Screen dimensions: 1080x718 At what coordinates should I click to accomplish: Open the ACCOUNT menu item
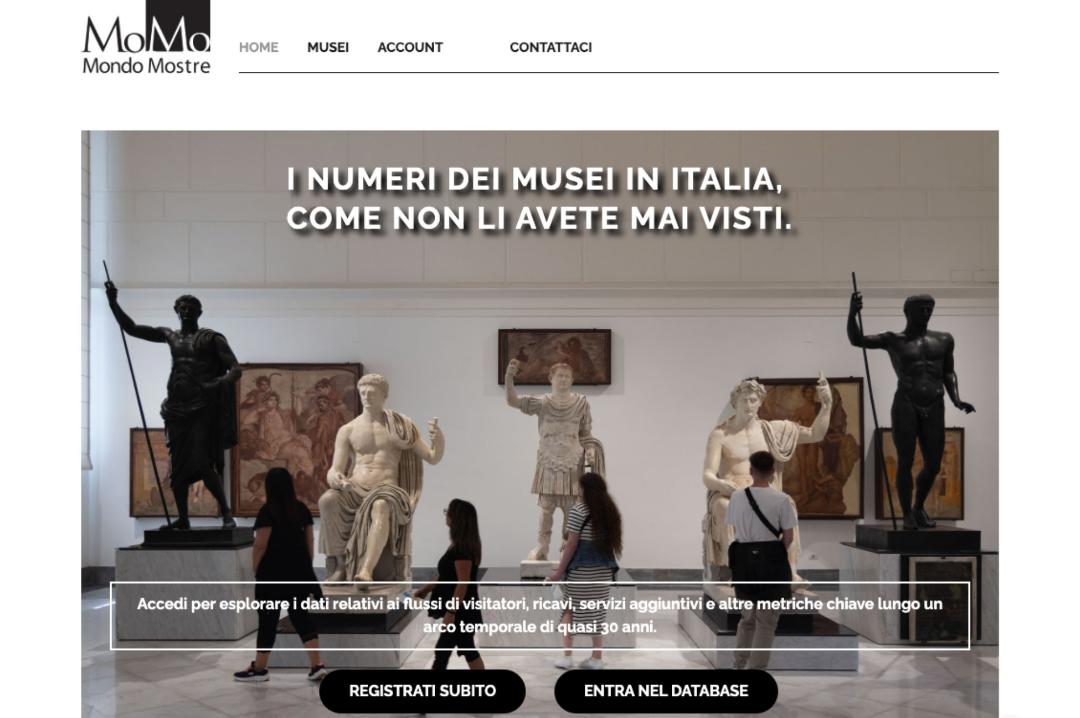(x=410, y=48)
